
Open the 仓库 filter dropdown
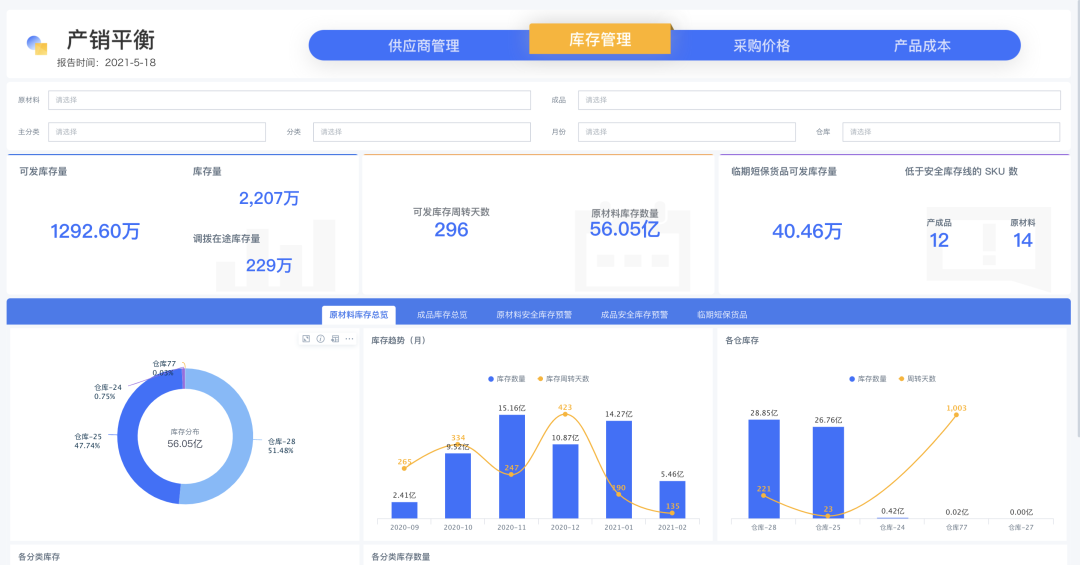click(951, 132)
